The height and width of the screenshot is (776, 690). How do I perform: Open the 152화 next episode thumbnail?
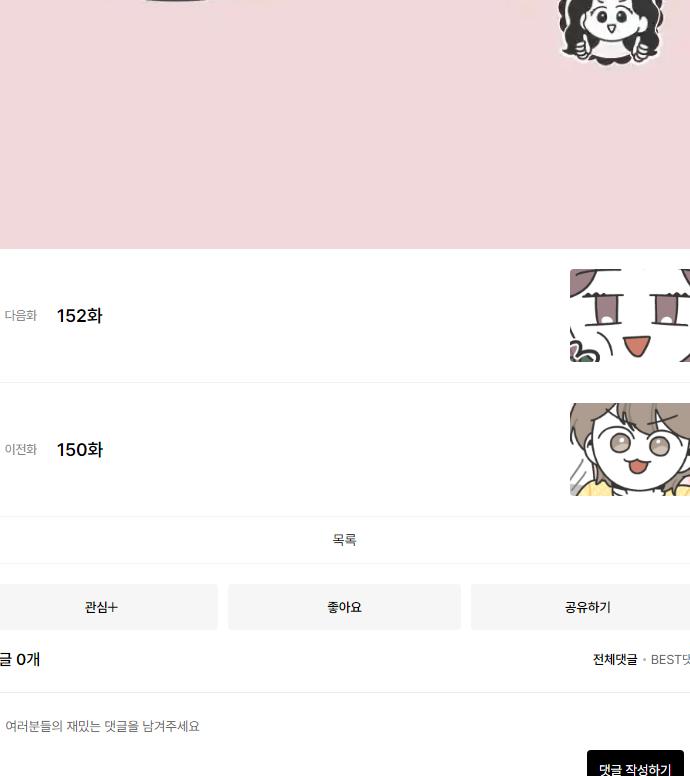click(630, 315)
